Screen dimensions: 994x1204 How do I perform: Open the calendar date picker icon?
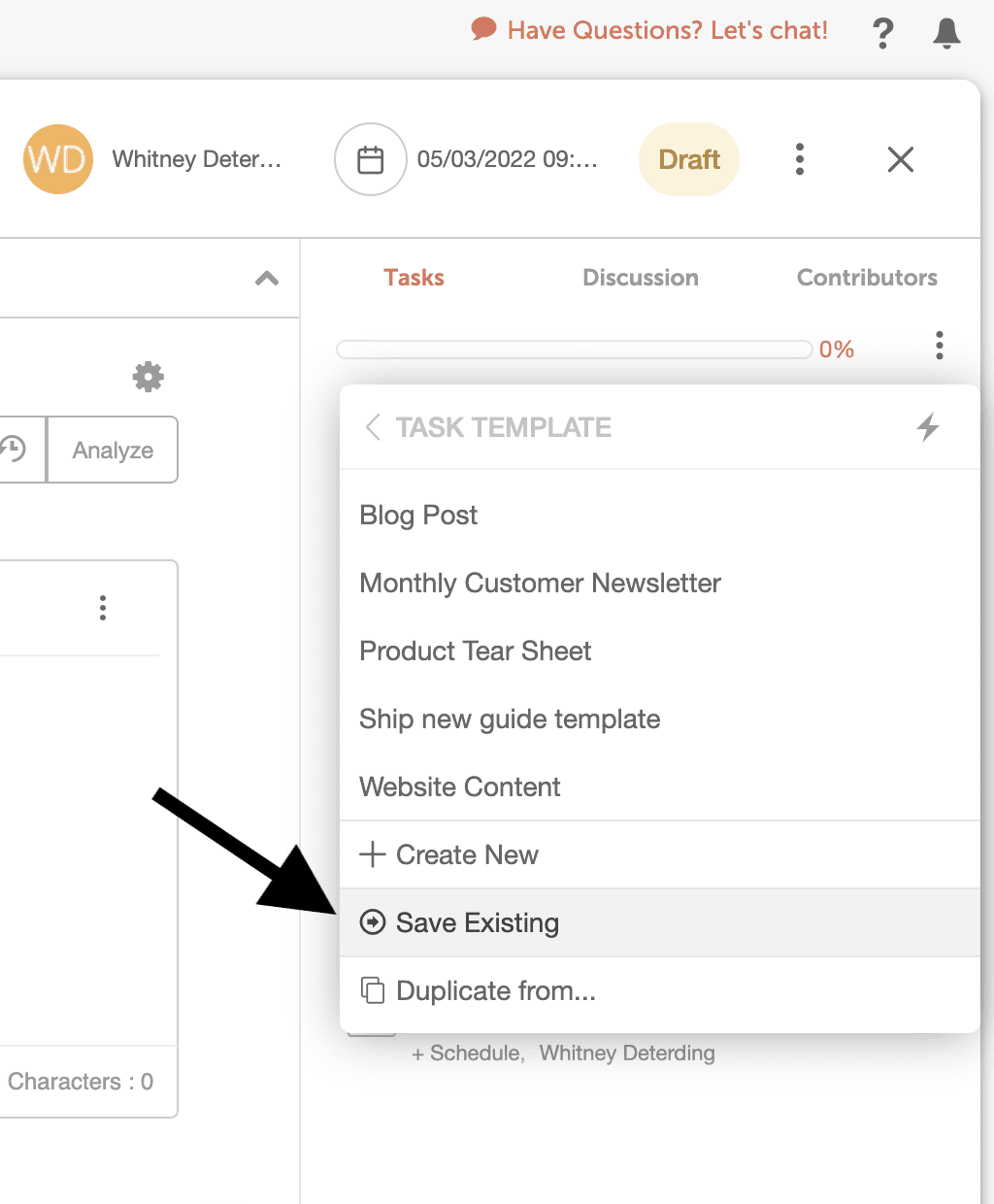point(371,159)
